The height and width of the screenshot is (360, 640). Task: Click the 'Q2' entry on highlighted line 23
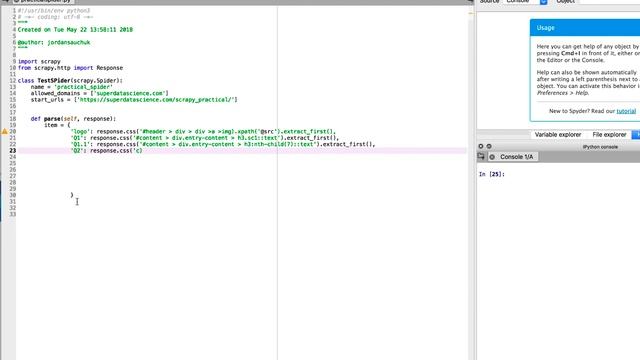coord(107,151)
